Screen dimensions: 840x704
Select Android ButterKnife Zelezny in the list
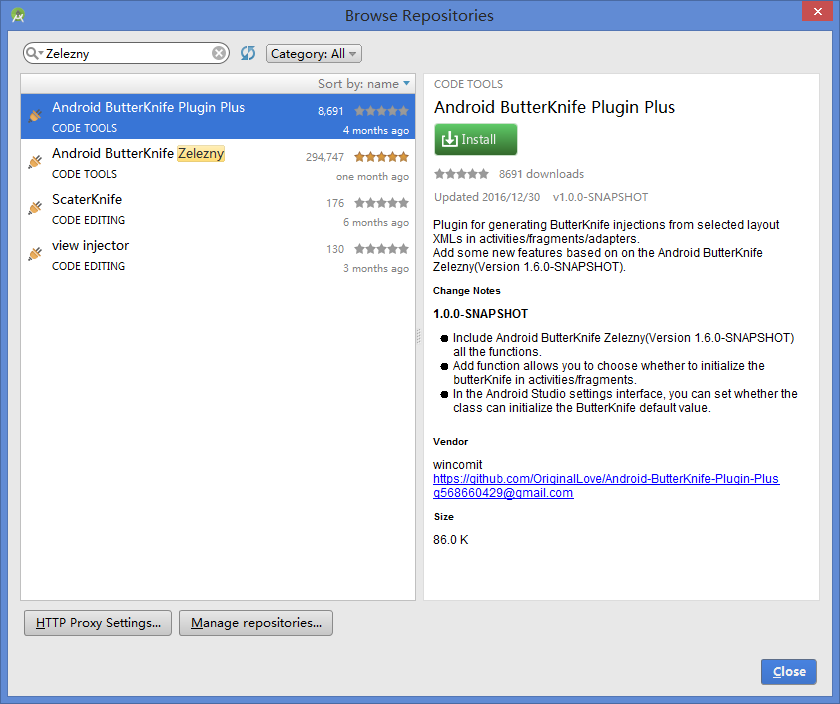[x=138, y=154]
